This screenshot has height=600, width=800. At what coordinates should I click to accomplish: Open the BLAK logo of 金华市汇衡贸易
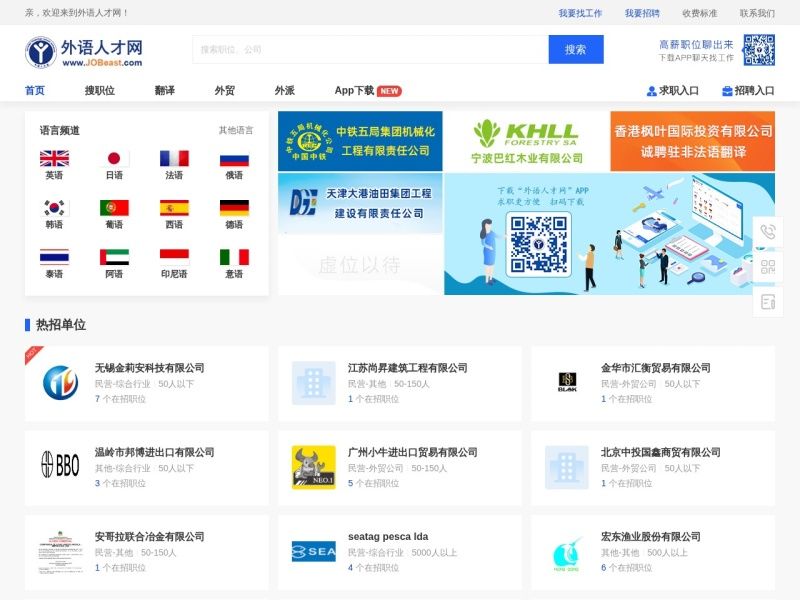point(567,382)
